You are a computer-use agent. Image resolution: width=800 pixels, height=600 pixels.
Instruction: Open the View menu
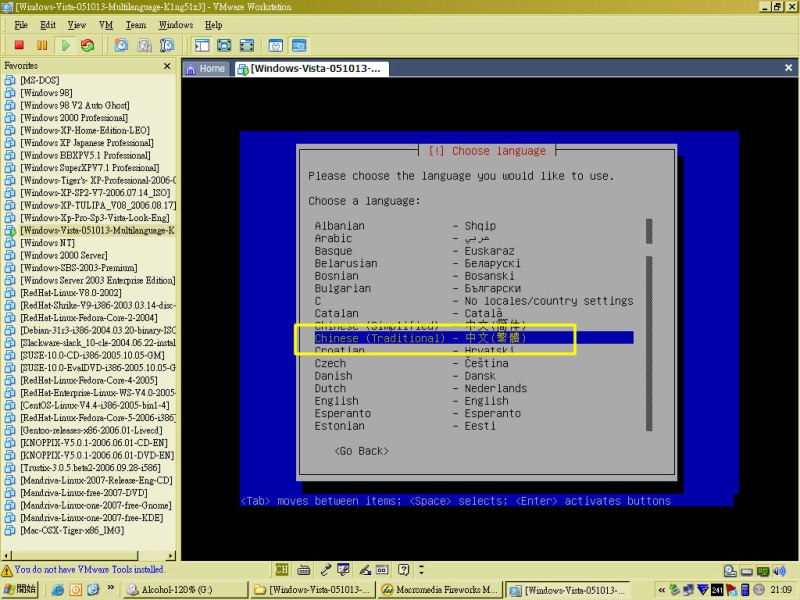tap(77, 24)
